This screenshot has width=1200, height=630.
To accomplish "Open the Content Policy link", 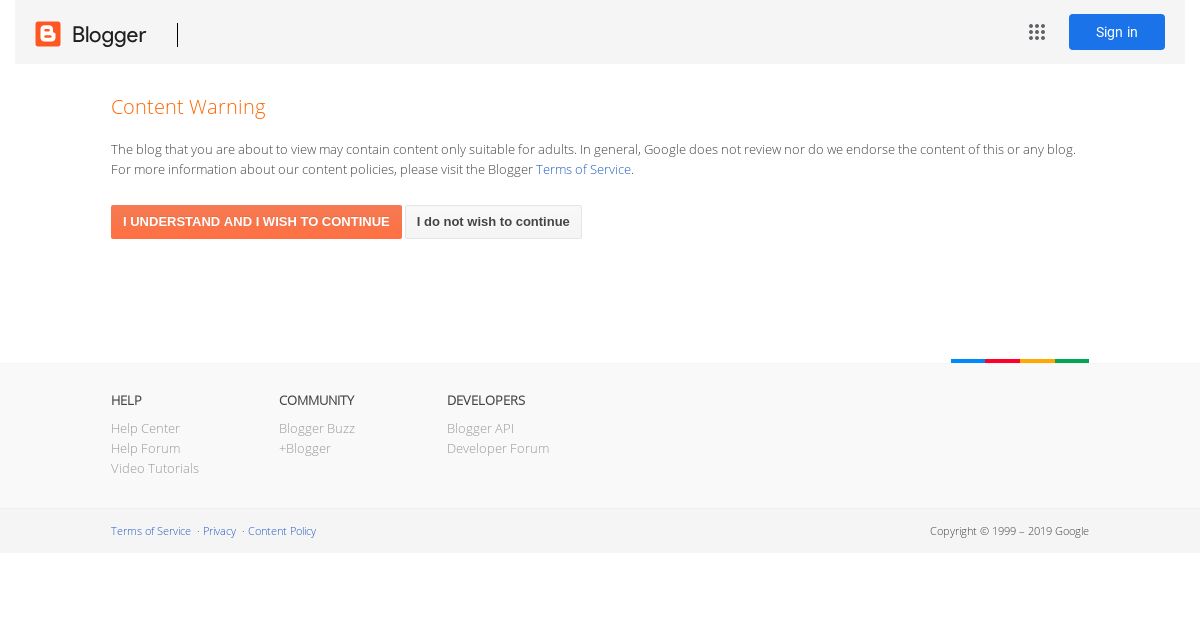I will (282, 531).
